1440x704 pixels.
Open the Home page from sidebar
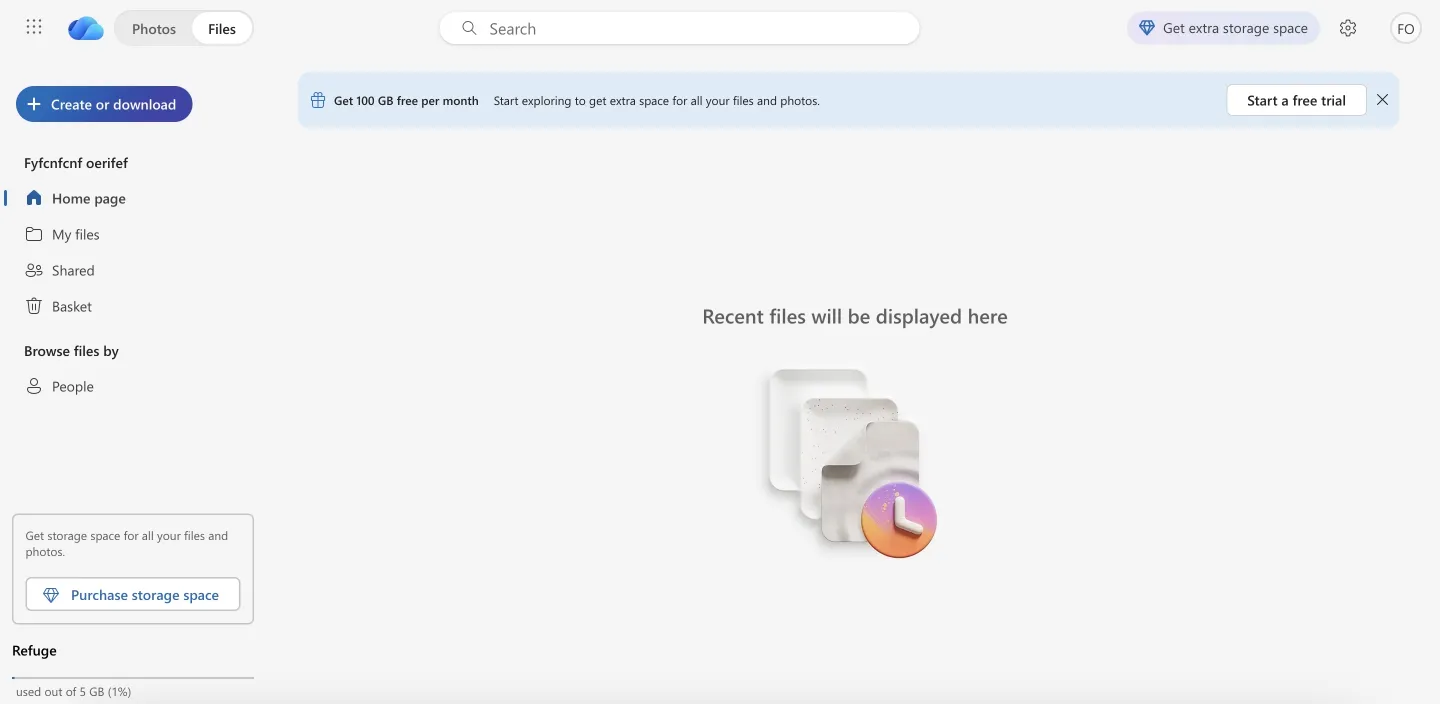tap(88, 198)
